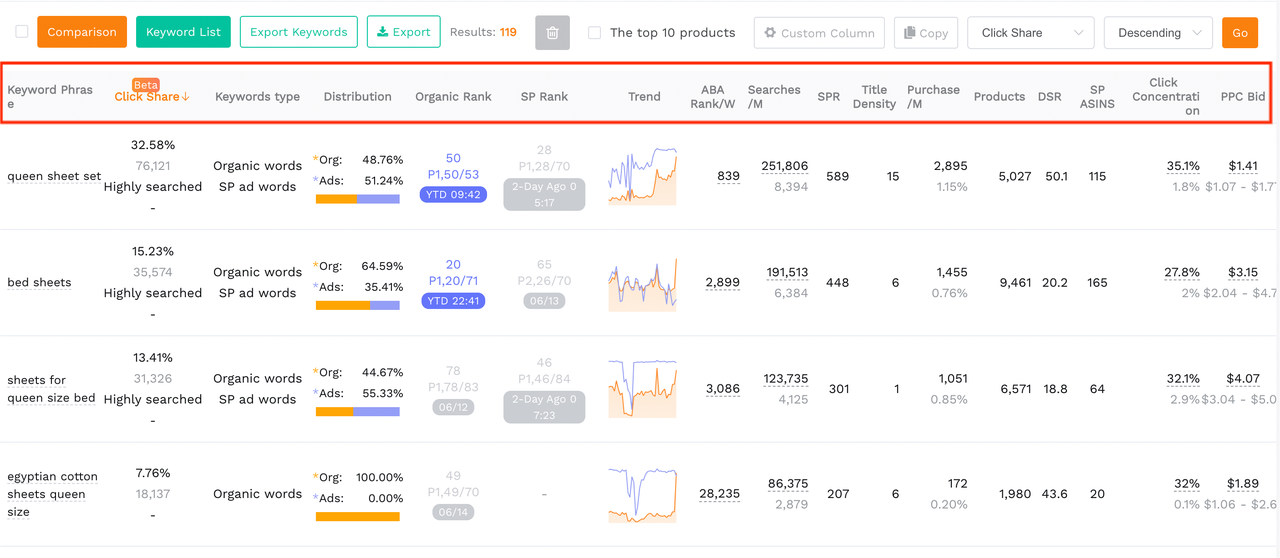Screen dimensions: 1280x558
Task: Click ABA rank value 2,899
Action: click(722, 282)
